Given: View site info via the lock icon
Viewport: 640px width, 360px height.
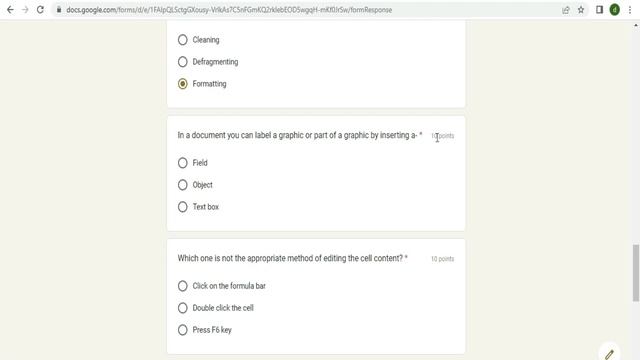Looking at the screenshot, I should [59, 10].
